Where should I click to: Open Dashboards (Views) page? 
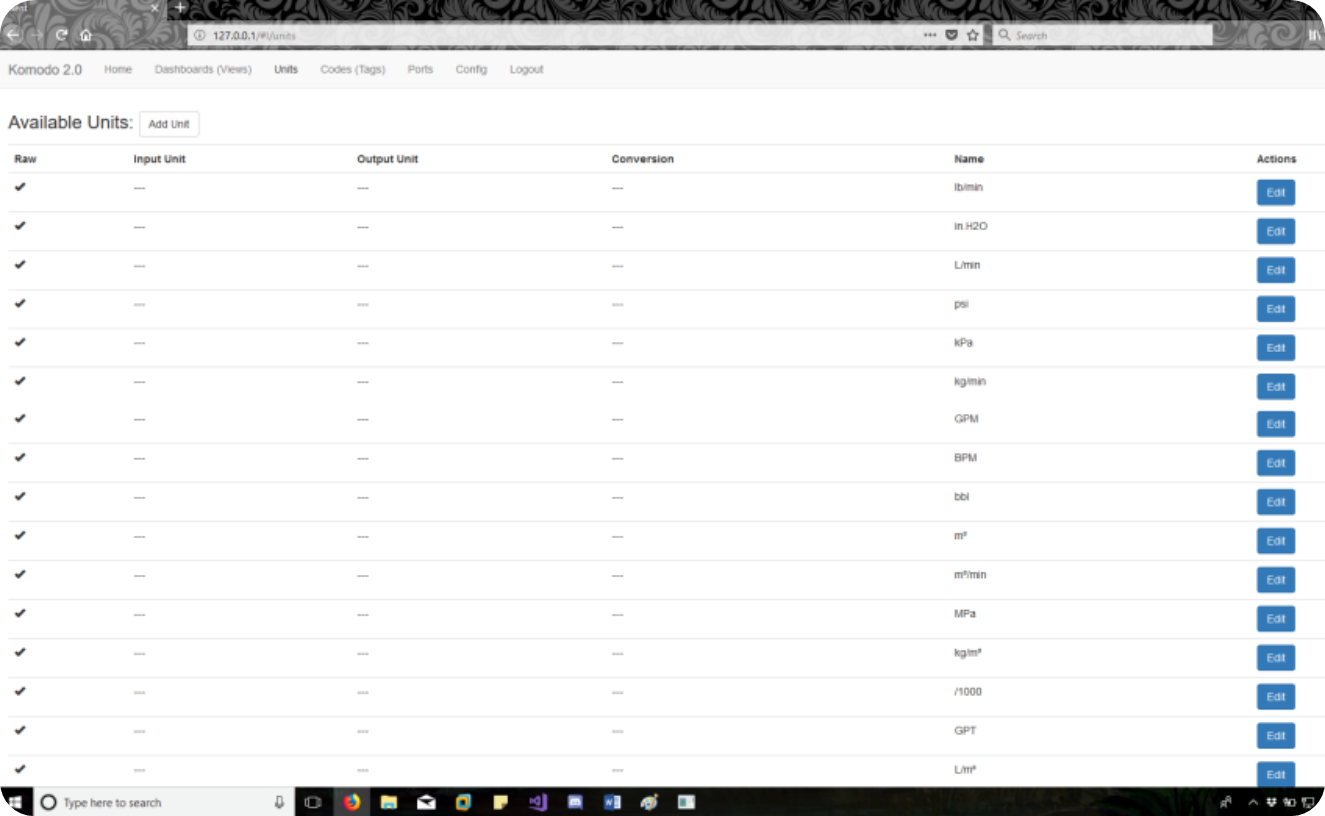pos(203,70)
